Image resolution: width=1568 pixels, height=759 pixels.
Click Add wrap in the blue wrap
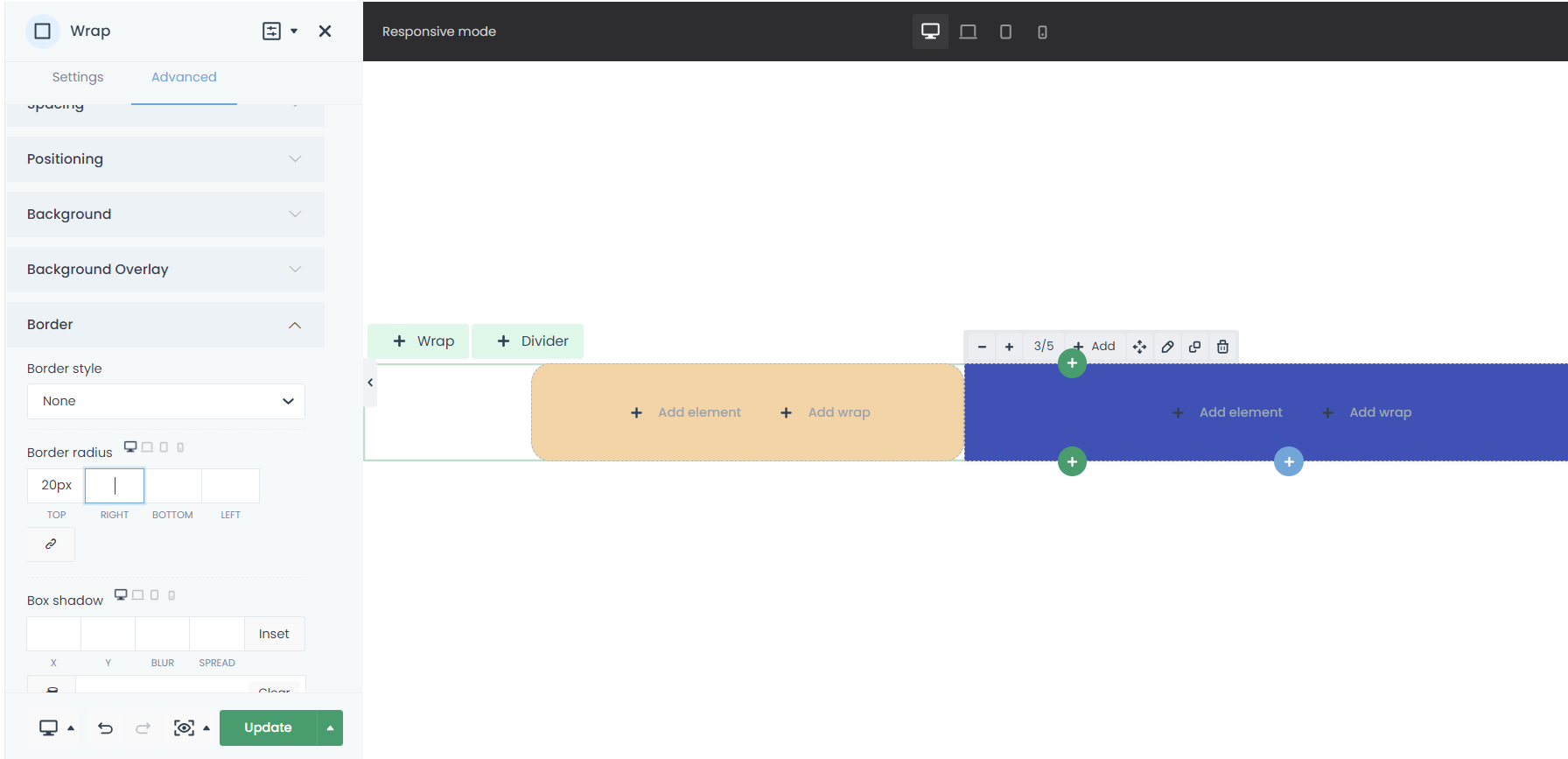1367,412
